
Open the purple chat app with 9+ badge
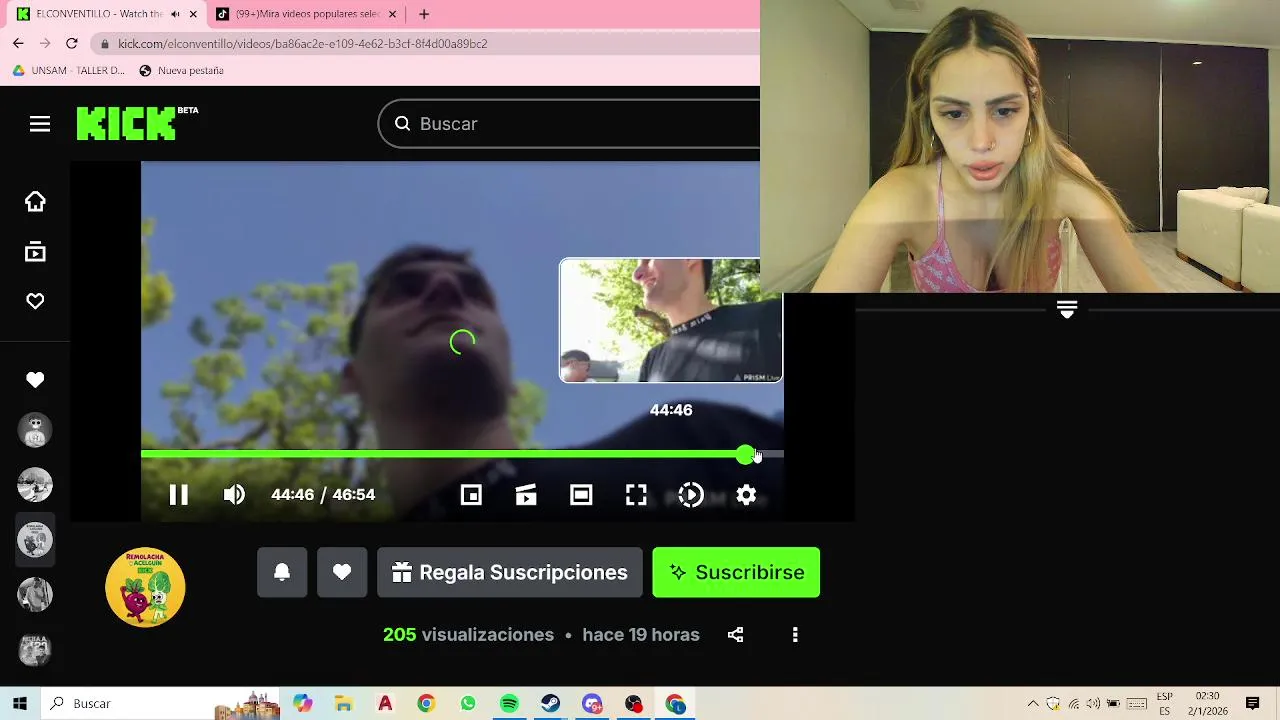(x=592, y=704)
